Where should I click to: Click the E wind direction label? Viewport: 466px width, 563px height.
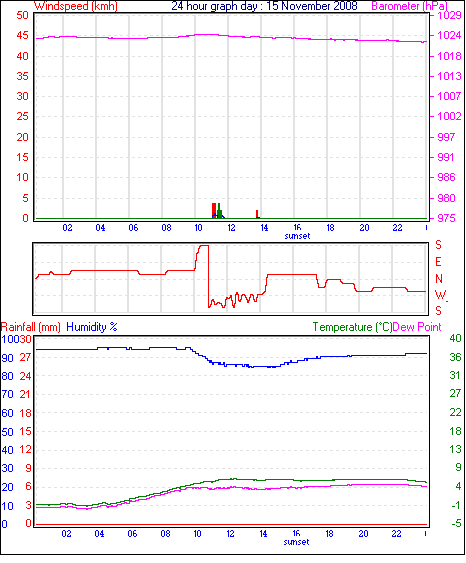pyautogui.click(x=438, y=262)
